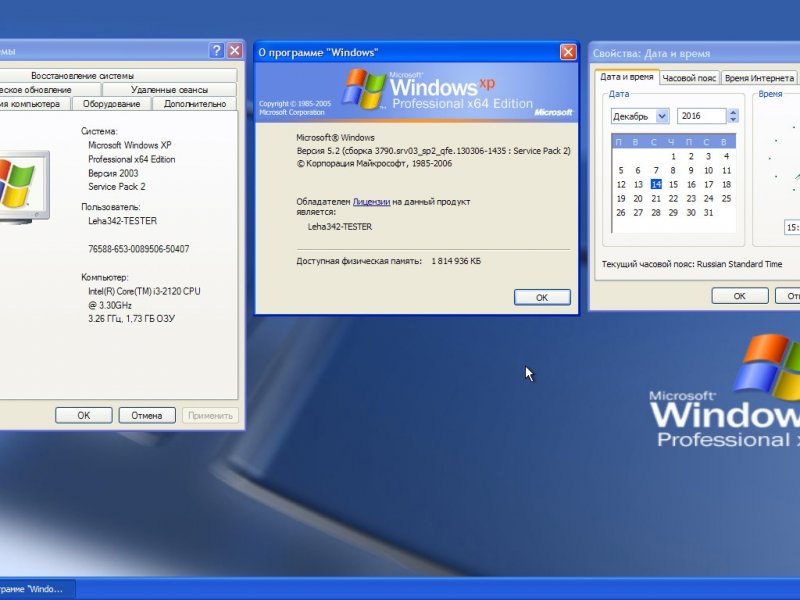This screenshot has width=800, height=600.
Task: Open the Лицензии license link
Action: point(371,202)
